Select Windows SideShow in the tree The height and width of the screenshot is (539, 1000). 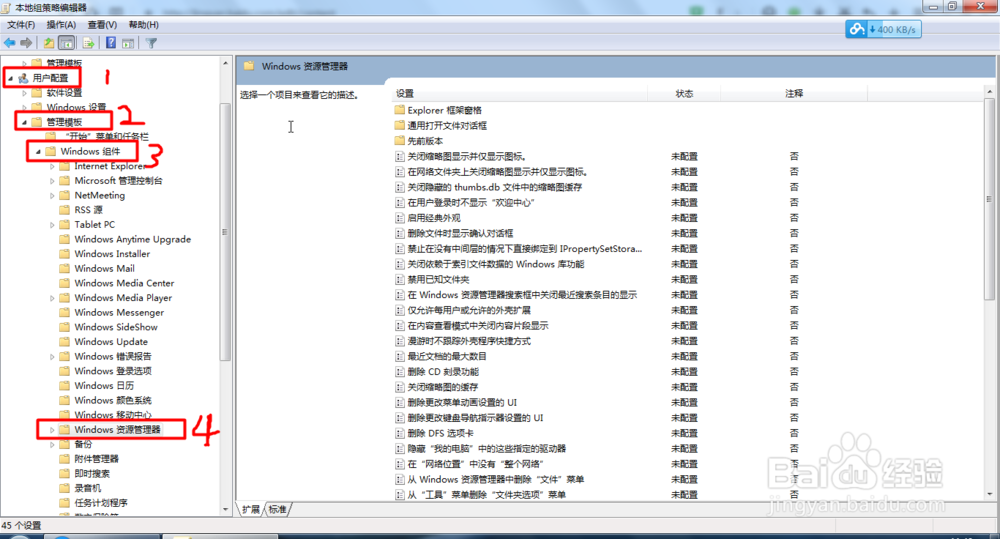[116, 327]
